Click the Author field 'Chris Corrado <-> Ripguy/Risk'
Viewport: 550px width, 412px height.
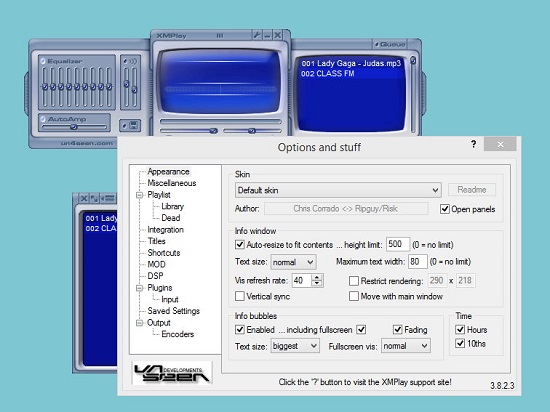(x=346, y=209)
